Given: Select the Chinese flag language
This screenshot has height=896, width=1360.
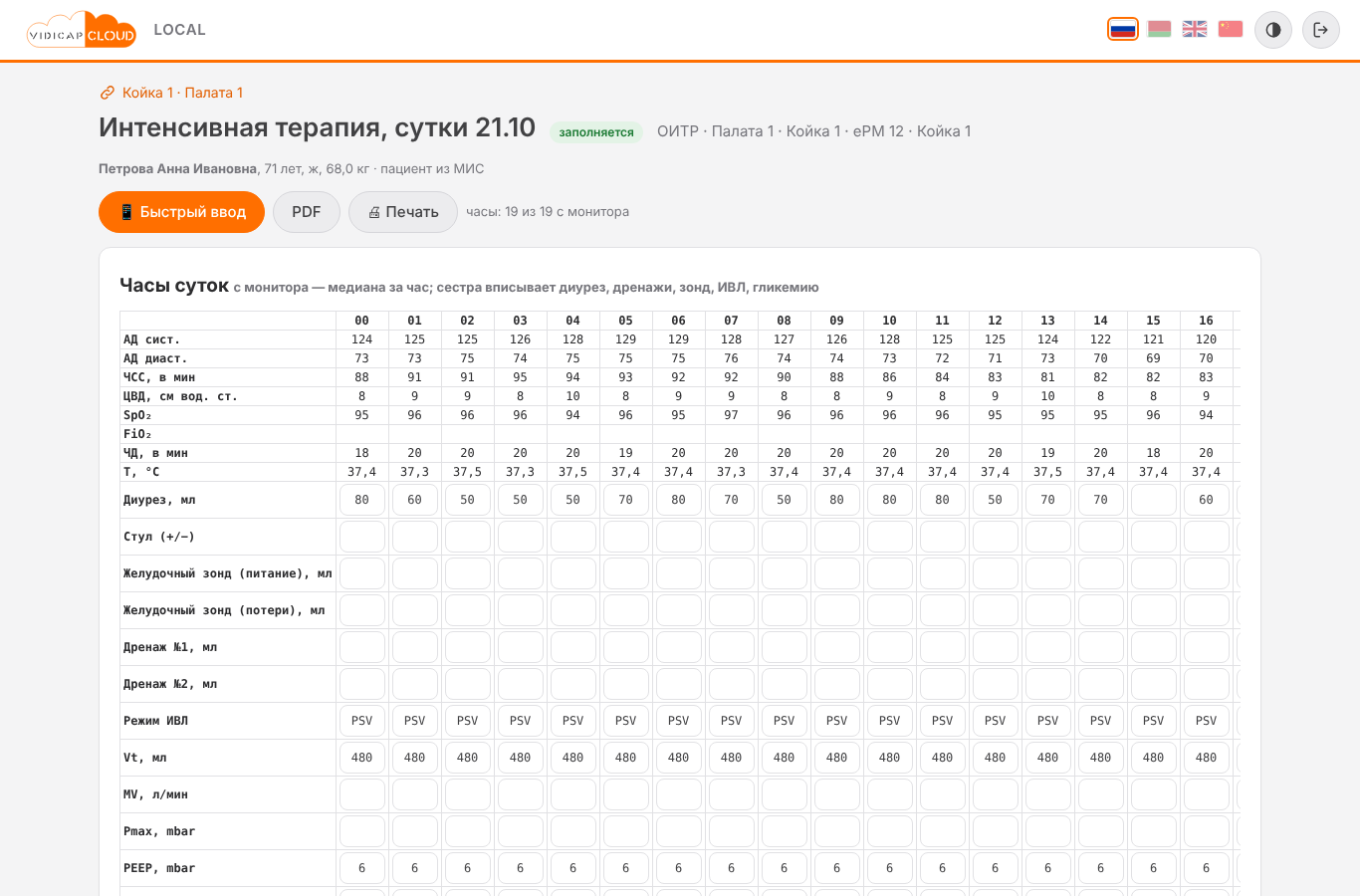Looking at the screenshot, I should tap(1231, 29).
